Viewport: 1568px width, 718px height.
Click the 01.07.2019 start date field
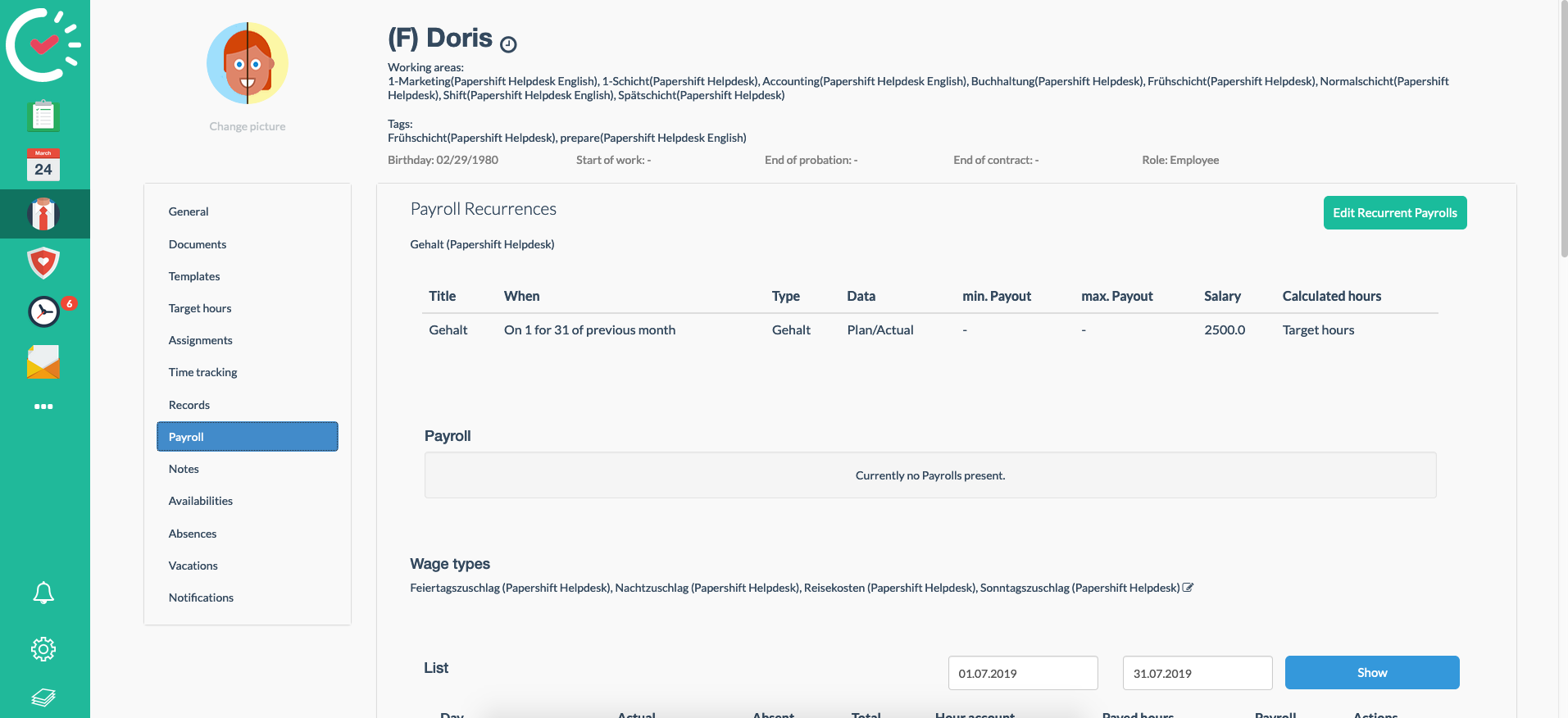point(1023,673)
